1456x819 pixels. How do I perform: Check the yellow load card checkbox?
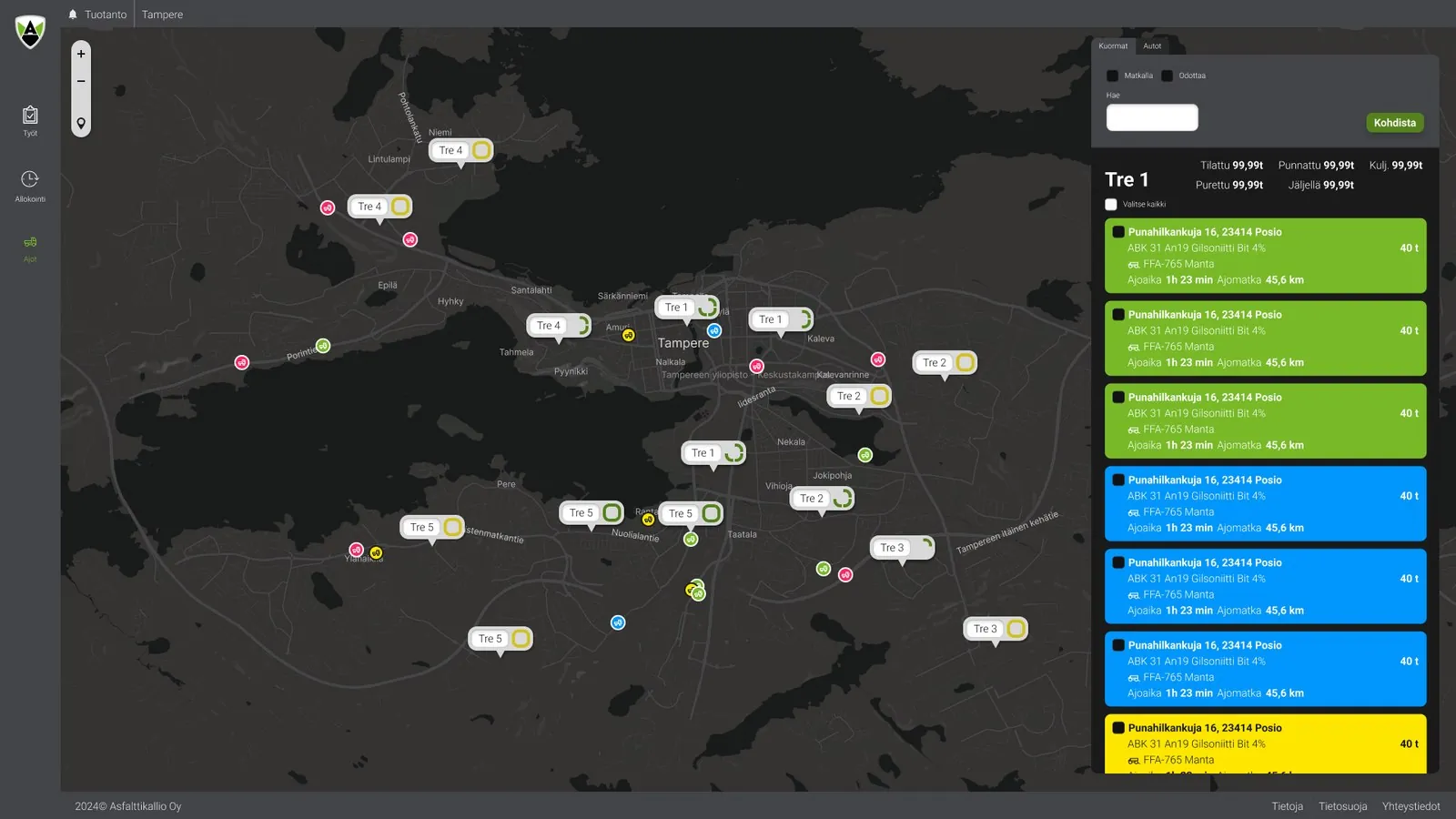[x=1118, y=728]
